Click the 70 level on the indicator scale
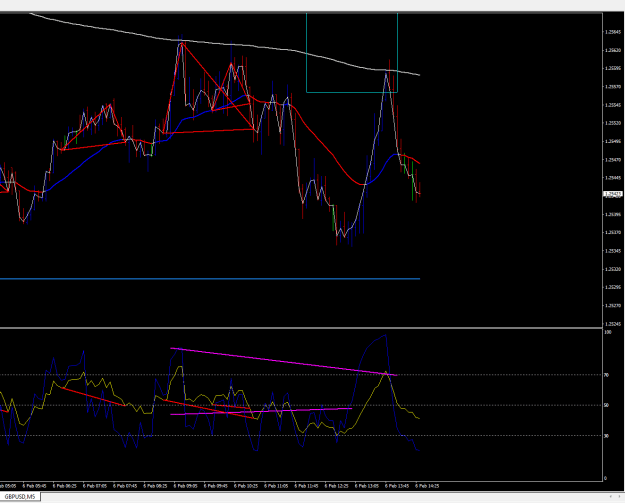Viewport: 625px width, 503px height. [x=607, y=375]
